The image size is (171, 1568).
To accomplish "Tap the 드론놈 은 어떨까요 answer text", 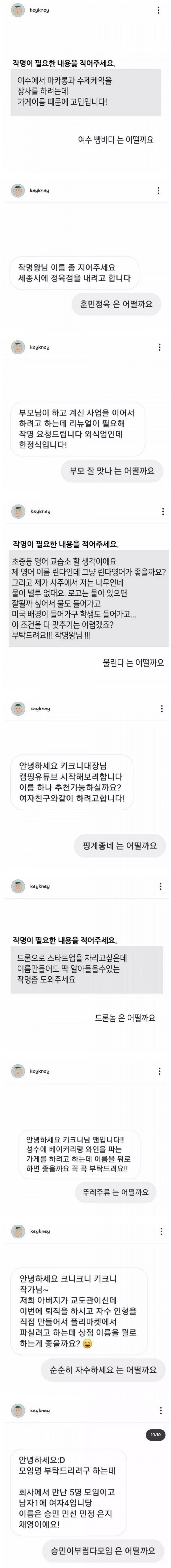I will (x=125, y=1018).
